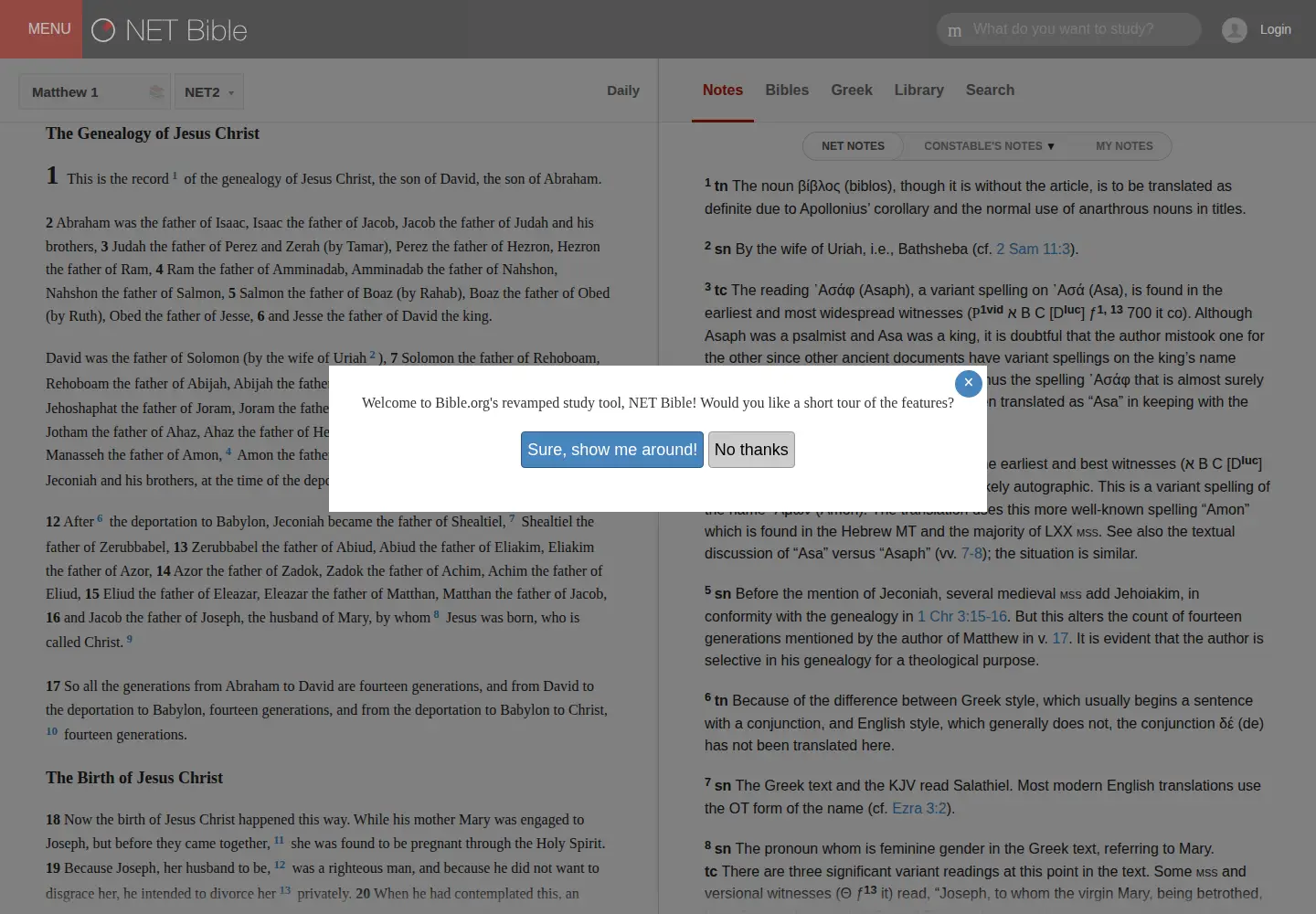Viewport: 1316px width, 914px height.
Task: Open the MENU button
Action: tap(41, 29)
